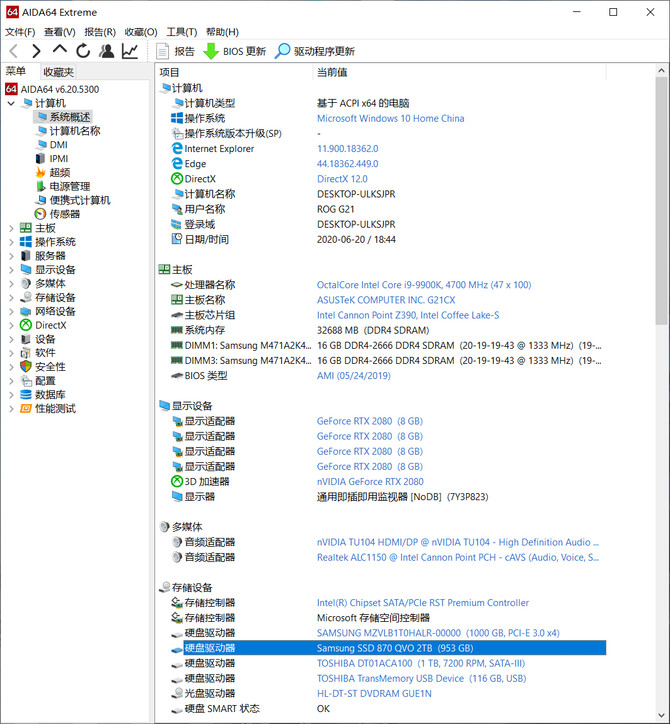This screenshot has height=724, width=670.
Task: Click the vertical scrollbar down arrow
Action: pos(661,716)
